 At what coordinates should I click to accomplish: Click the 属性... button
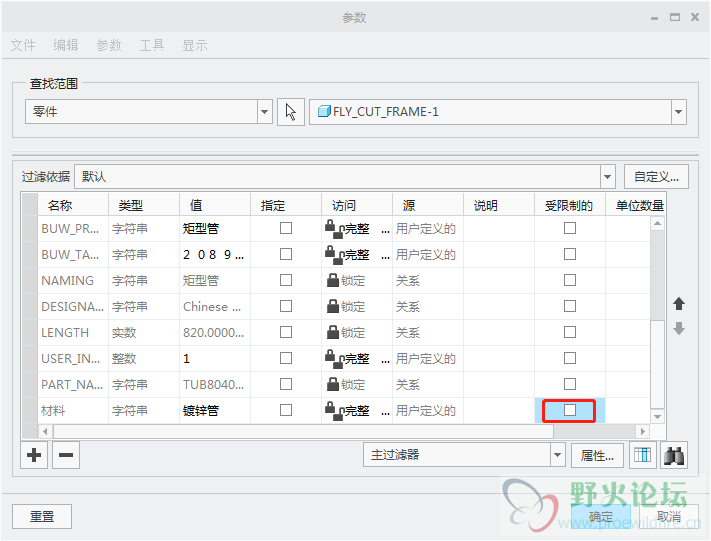tap(597, 455)
